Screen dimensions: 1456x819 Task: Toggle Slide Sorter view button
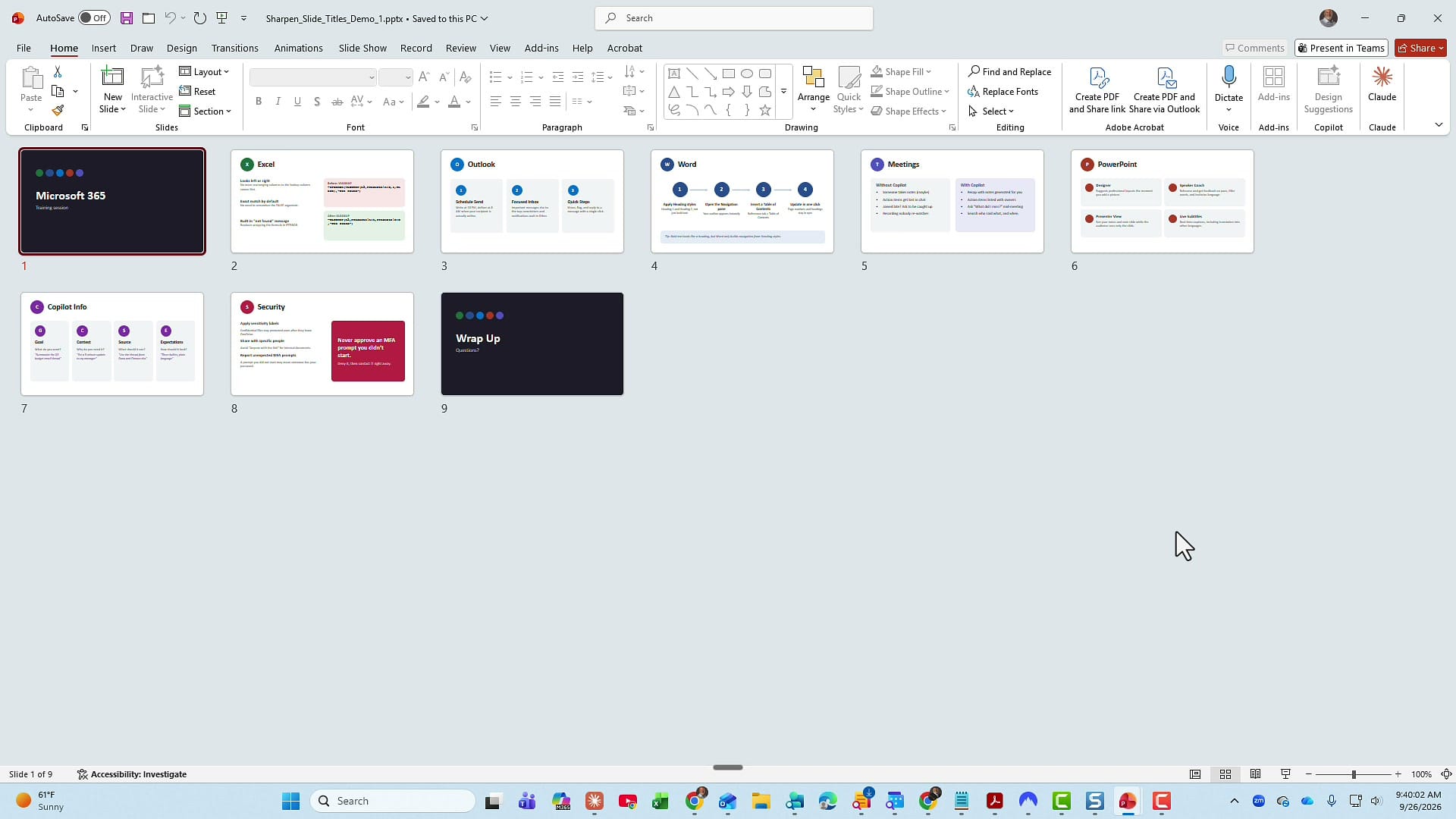(x=1225, y=774)
